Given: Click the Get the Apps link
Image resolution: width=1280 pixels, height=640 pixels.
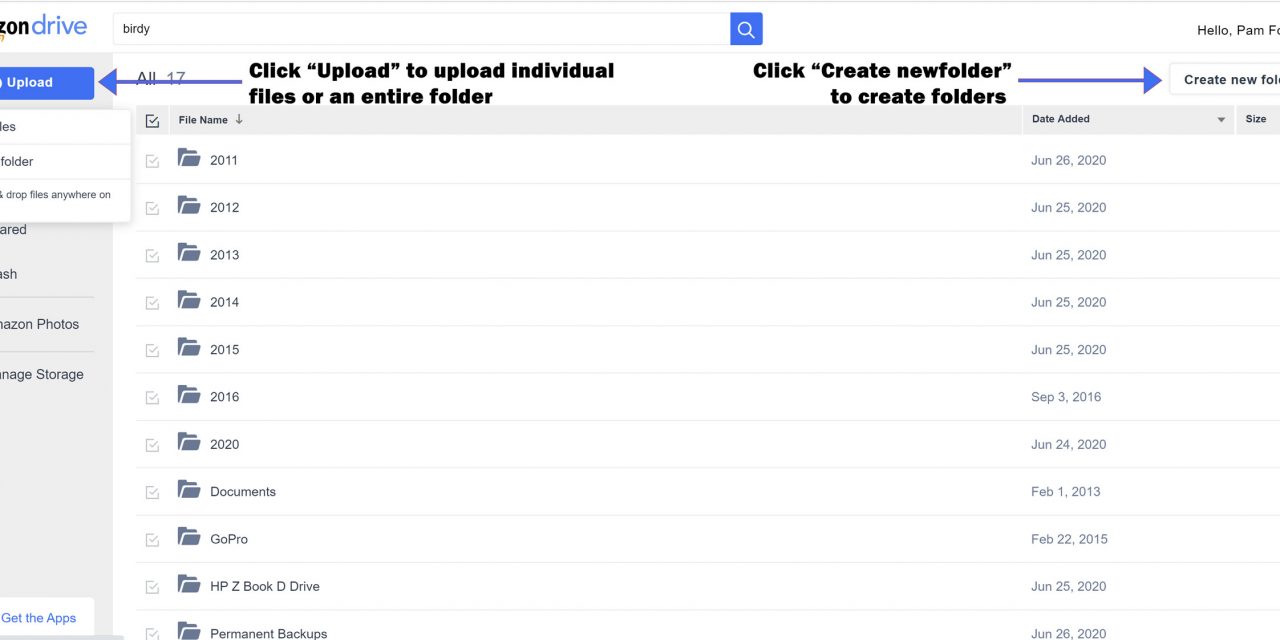Looking at the screenshot, I should pos(39,618).
